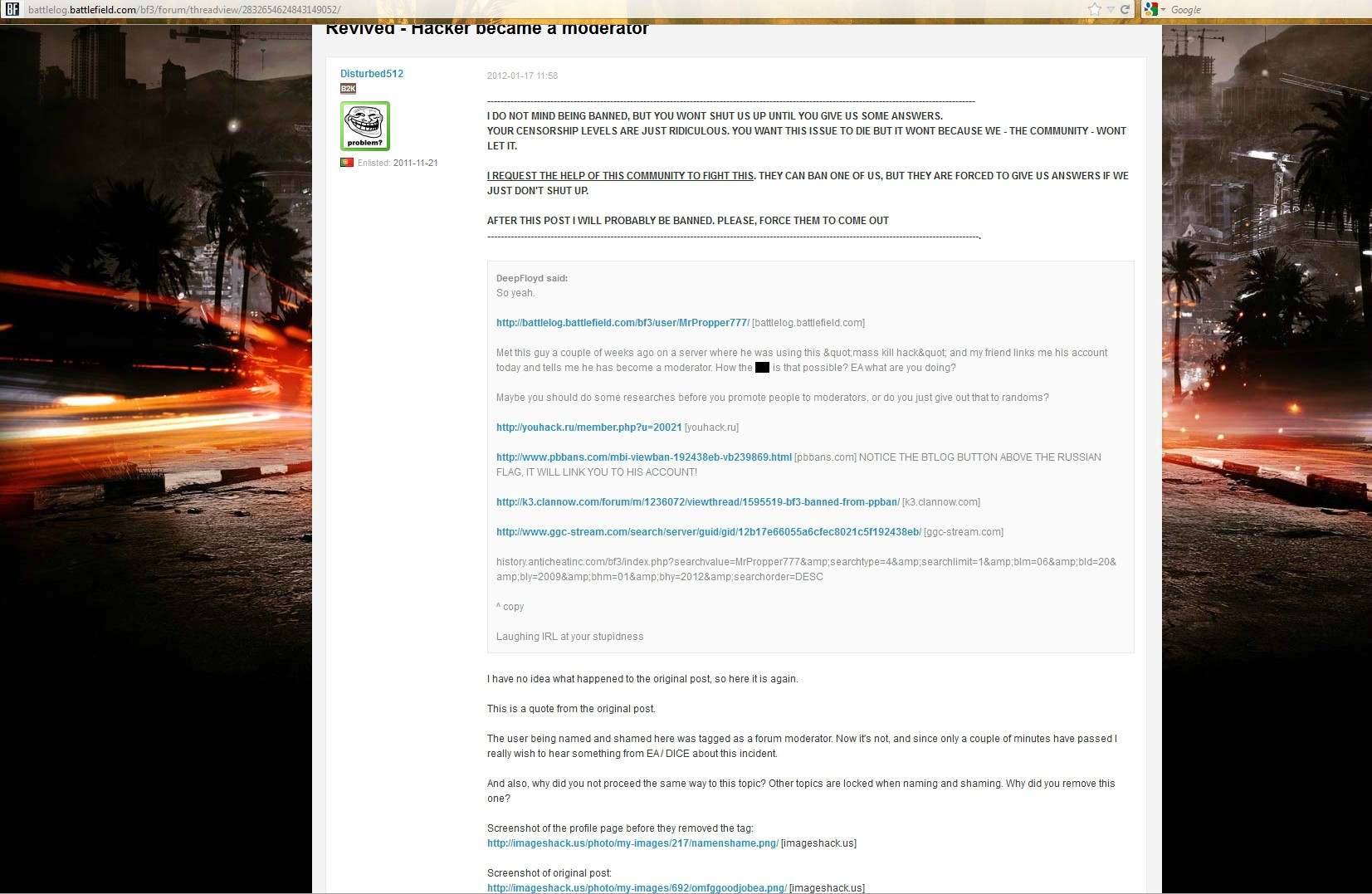Image resolution: width=1372 pixels, height=894 pixels.
Task: Bookmark this page with the star icon
Action: tap(1095, 9)
